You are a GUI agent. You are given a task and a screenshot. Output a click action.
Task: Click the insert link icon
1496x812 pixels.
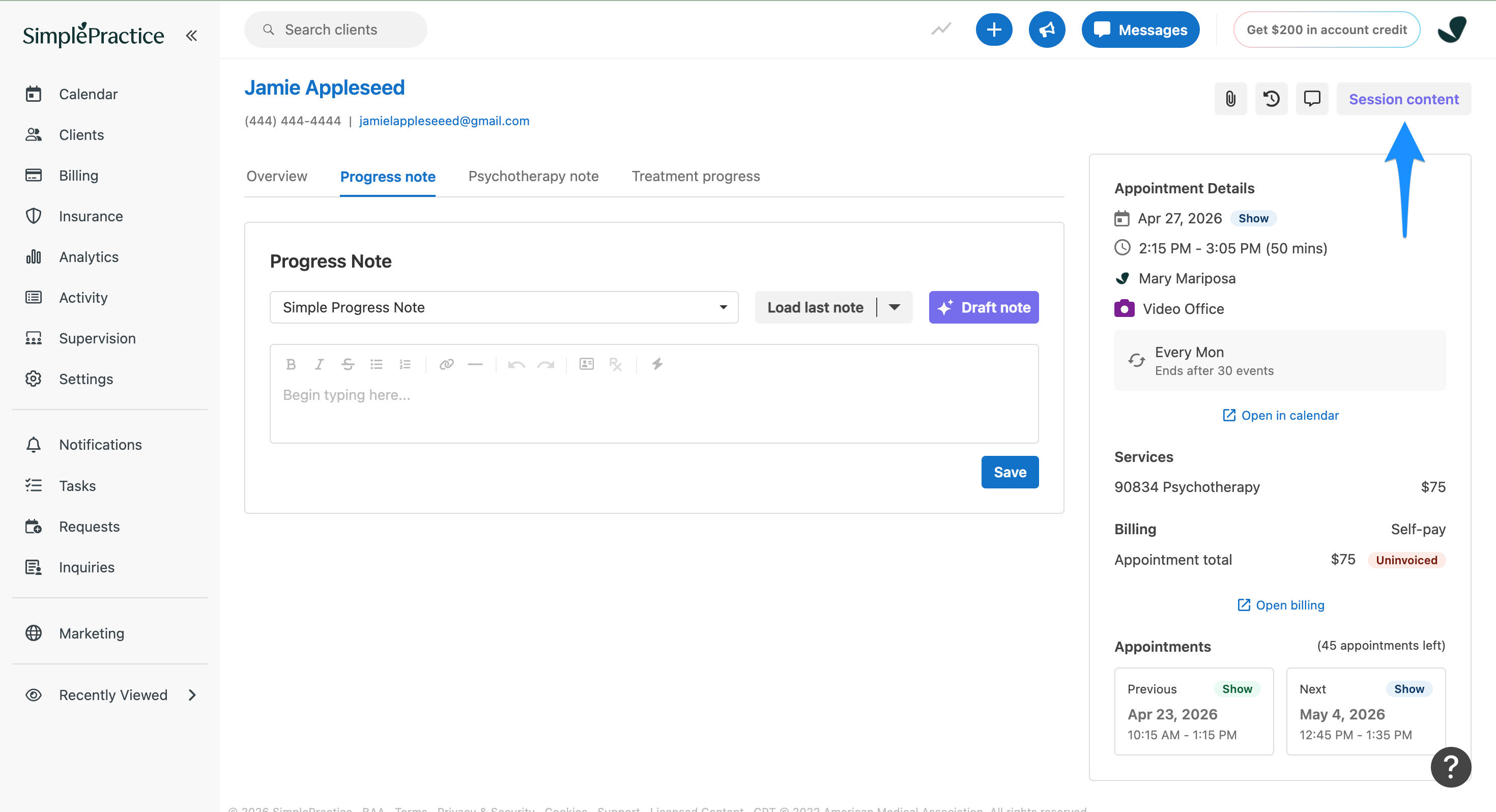446,364
